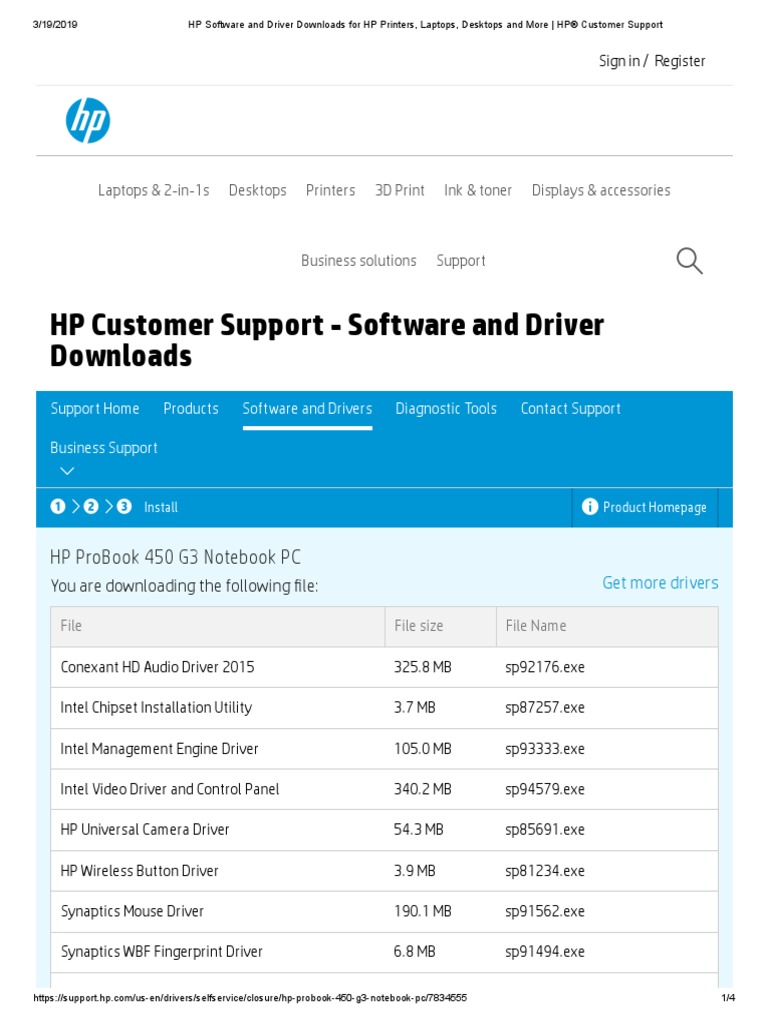Viewport: 768px width, 1024px height.
Task: Click step 3 circle icon
Action: tap(124, 507)
